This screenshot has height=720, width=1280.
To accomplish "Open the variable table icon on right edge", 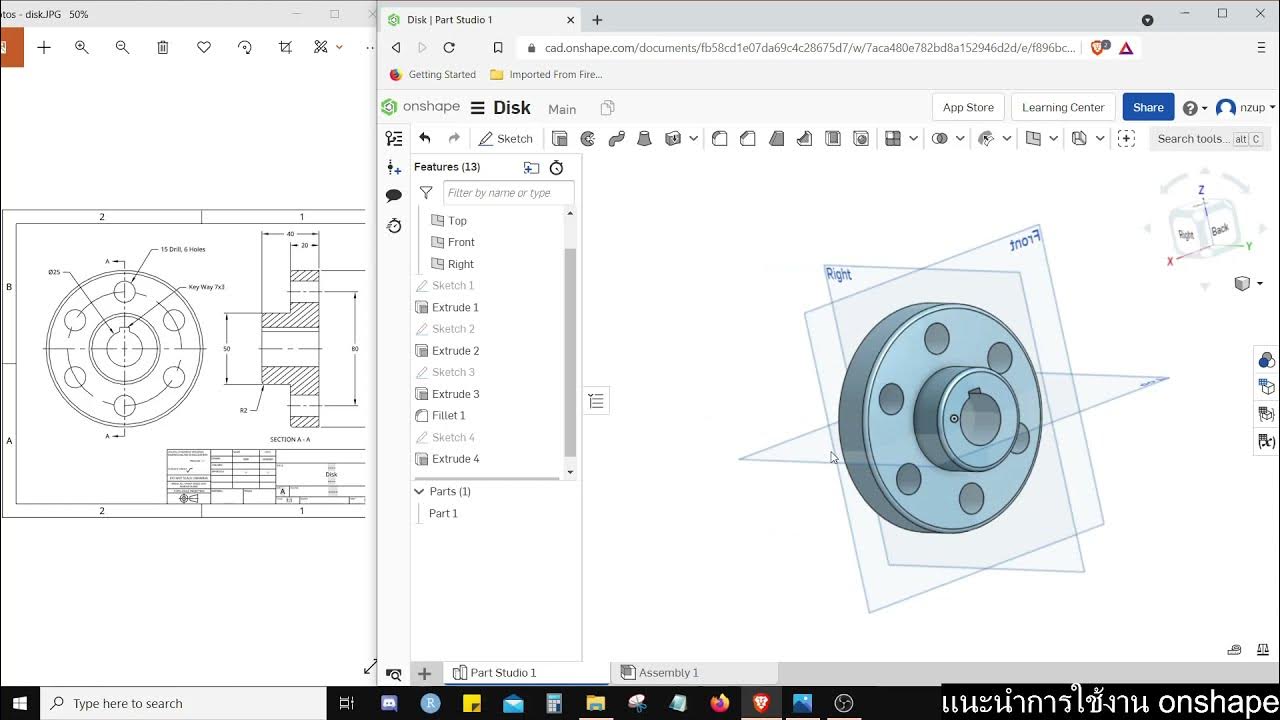I will [1266, 441].
